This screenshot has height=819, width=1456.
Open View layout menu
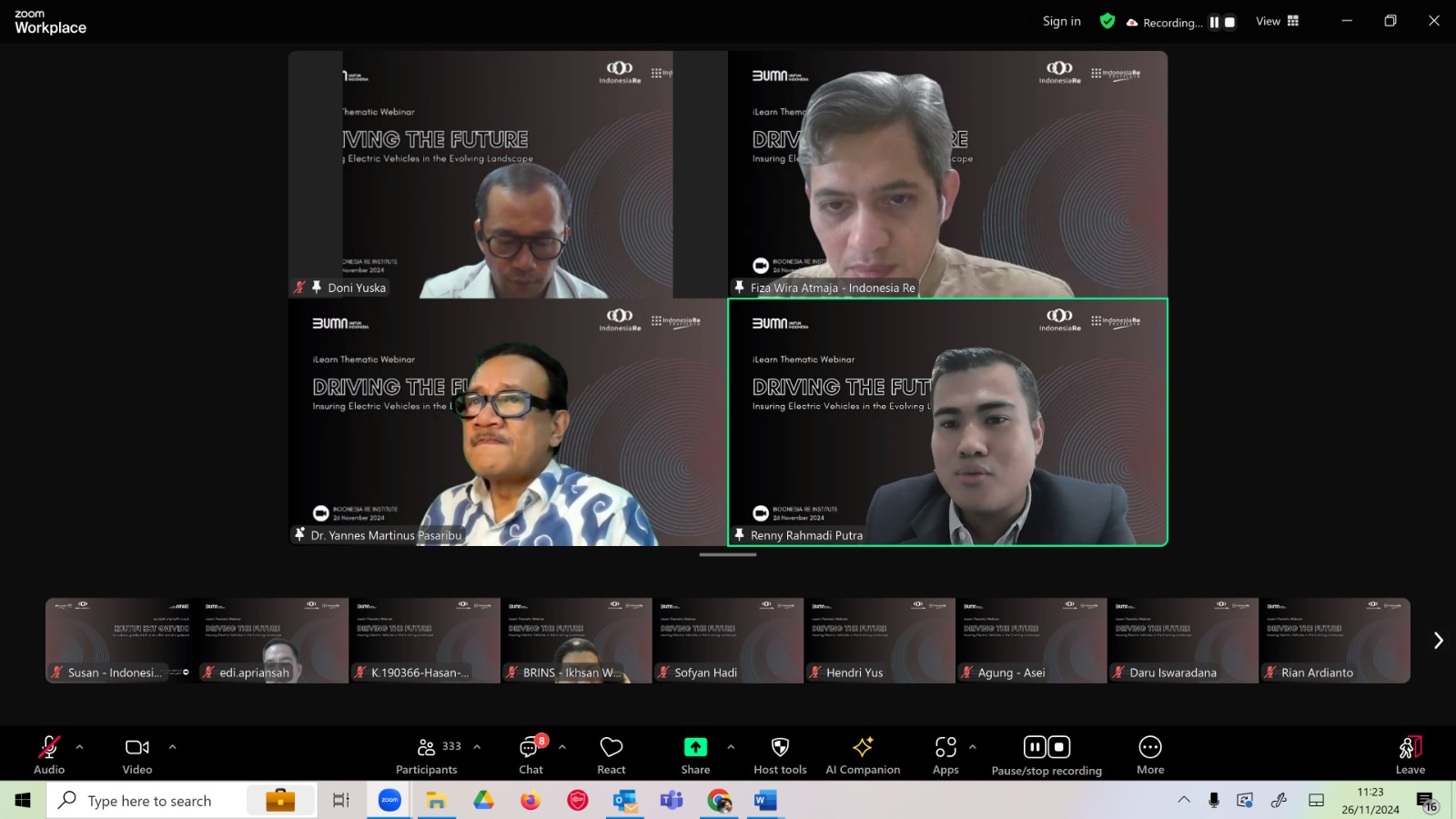(x=1278, y=21)
